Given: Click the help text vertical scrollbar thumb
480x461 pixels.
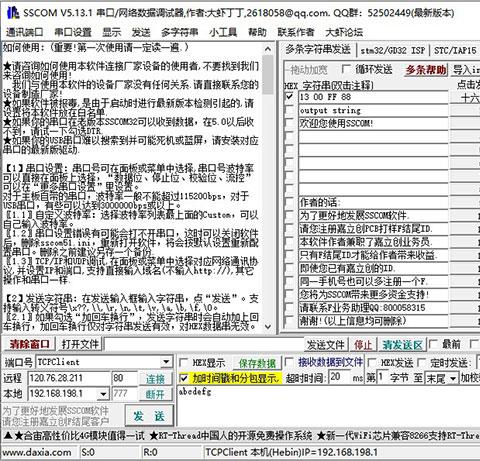Looking at the screenshot, I should pyautogui.click(x=268, y=75).
